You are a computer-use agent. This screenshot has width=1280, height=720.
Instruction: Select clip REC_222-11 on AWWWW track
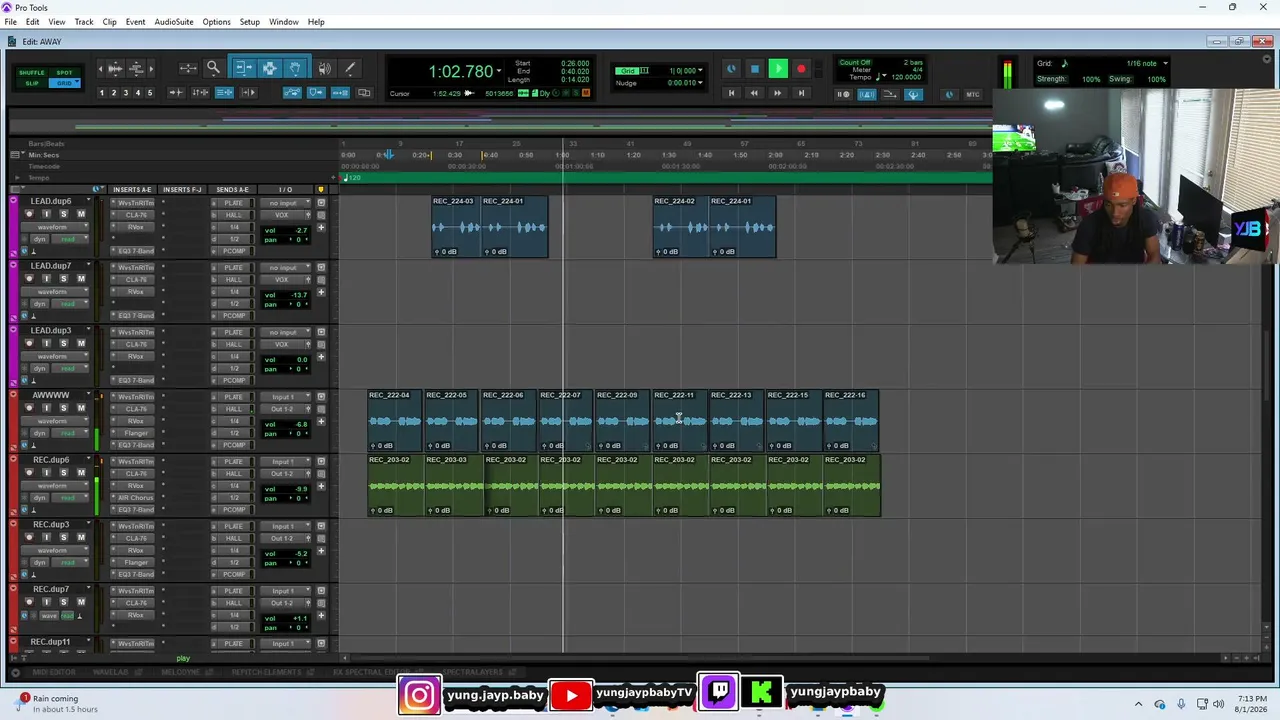coord(680,420)
